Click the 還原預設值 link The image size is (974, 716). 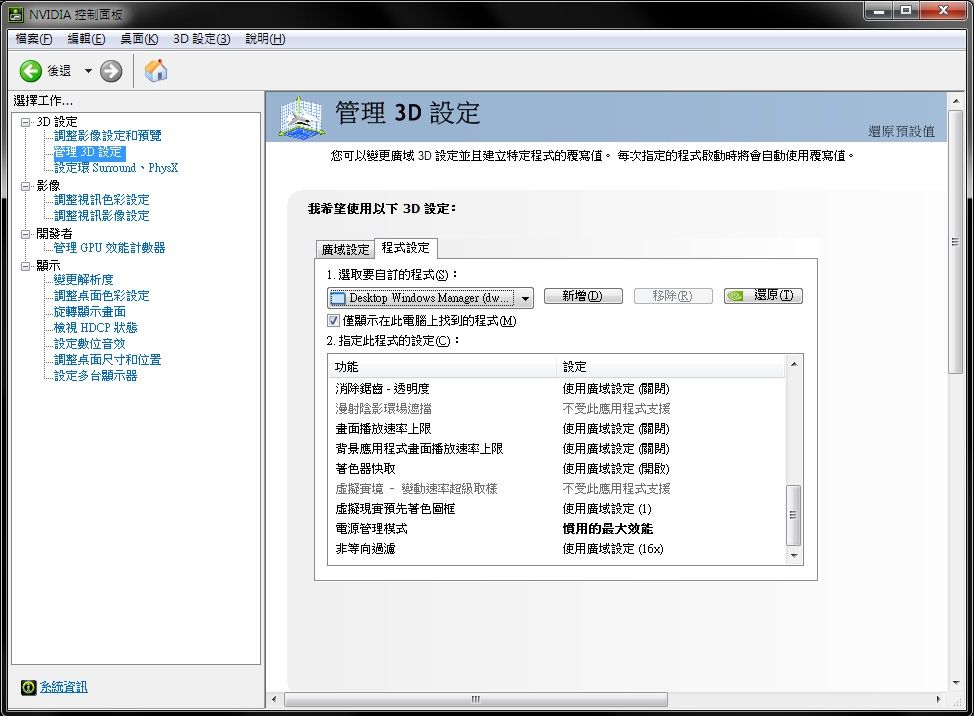point(900,131)
